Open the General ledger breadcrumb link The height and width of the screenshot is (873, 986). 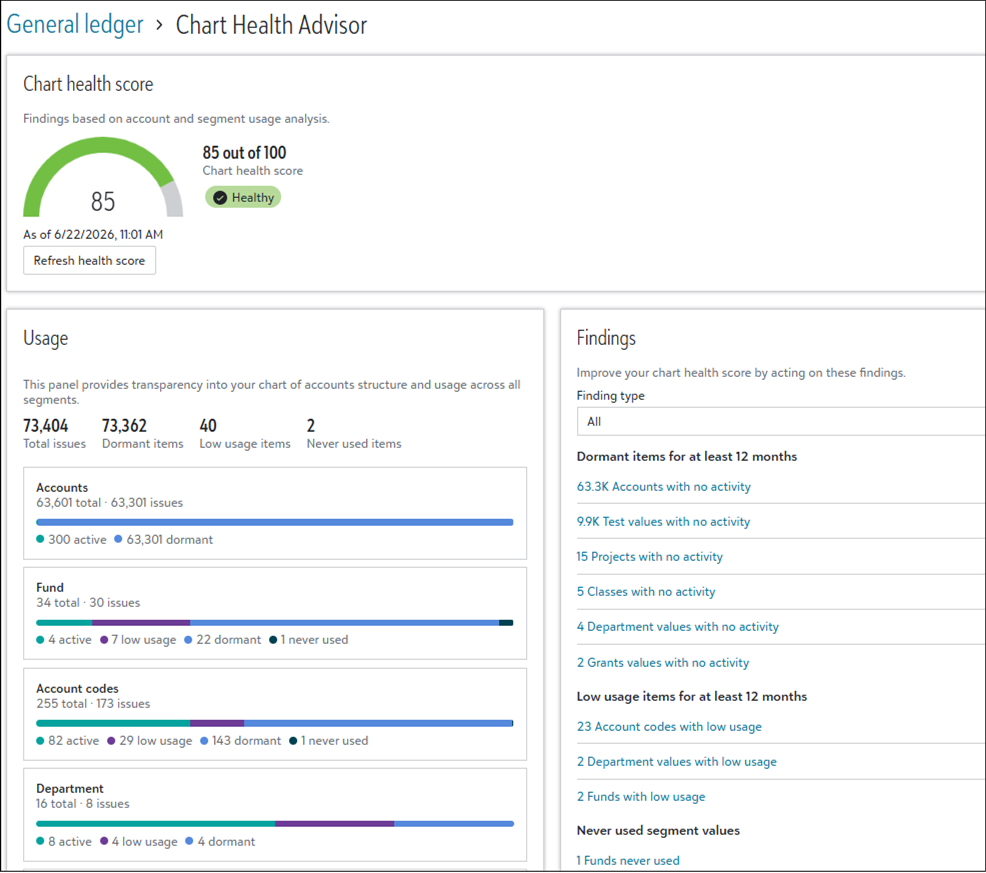point(75,25)
